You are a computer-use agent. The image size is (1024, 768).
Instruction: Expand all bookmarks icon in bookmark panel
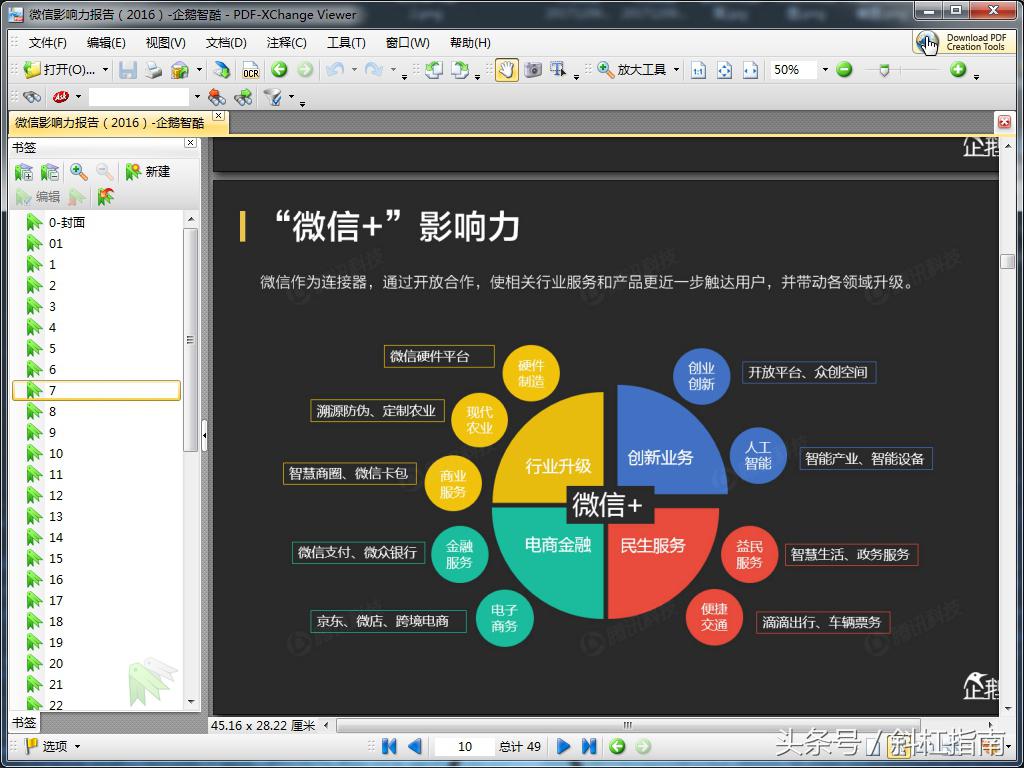24,172
